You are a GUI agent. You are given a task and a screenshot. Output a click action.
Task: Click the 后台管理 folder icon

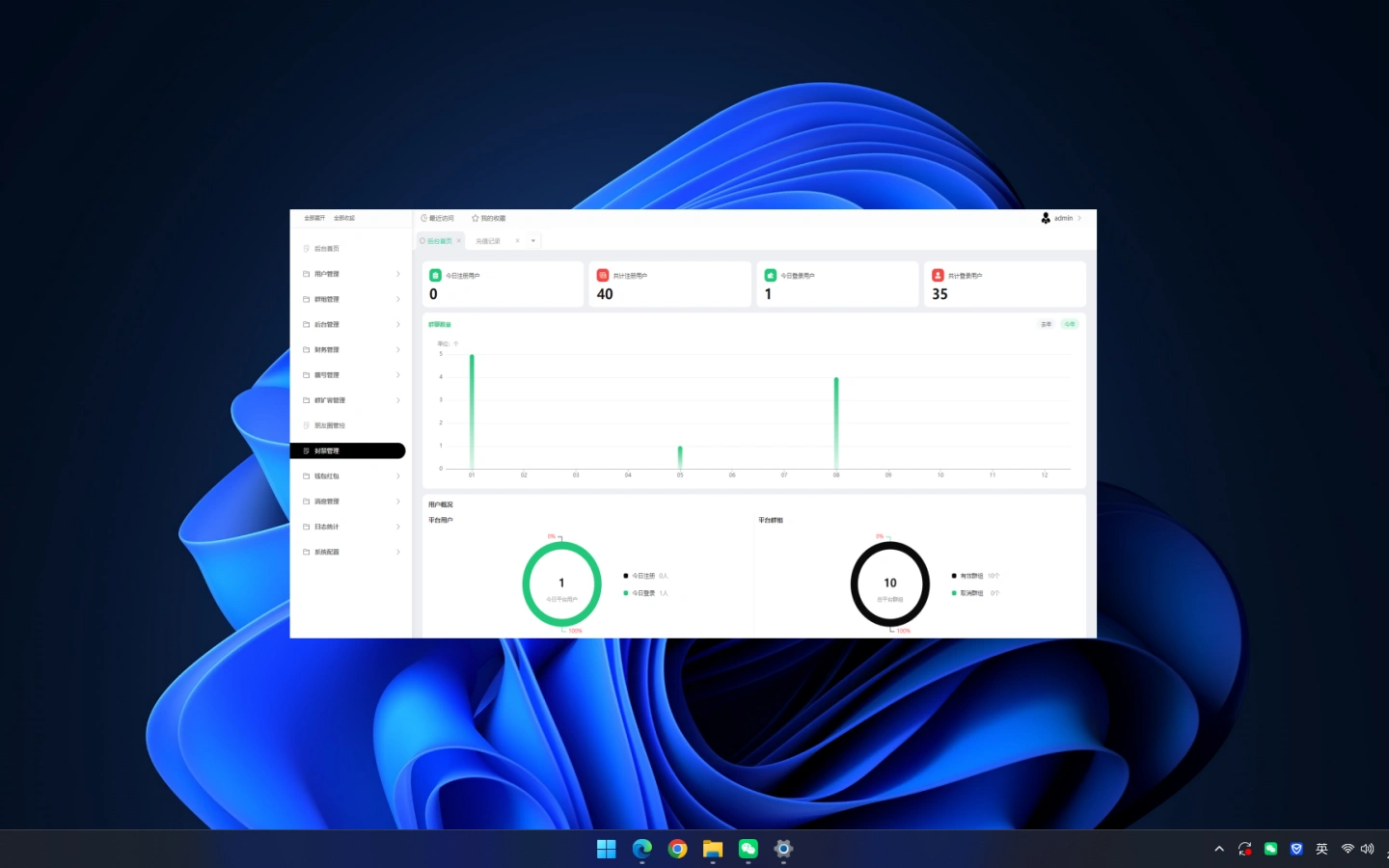point(307,324)
